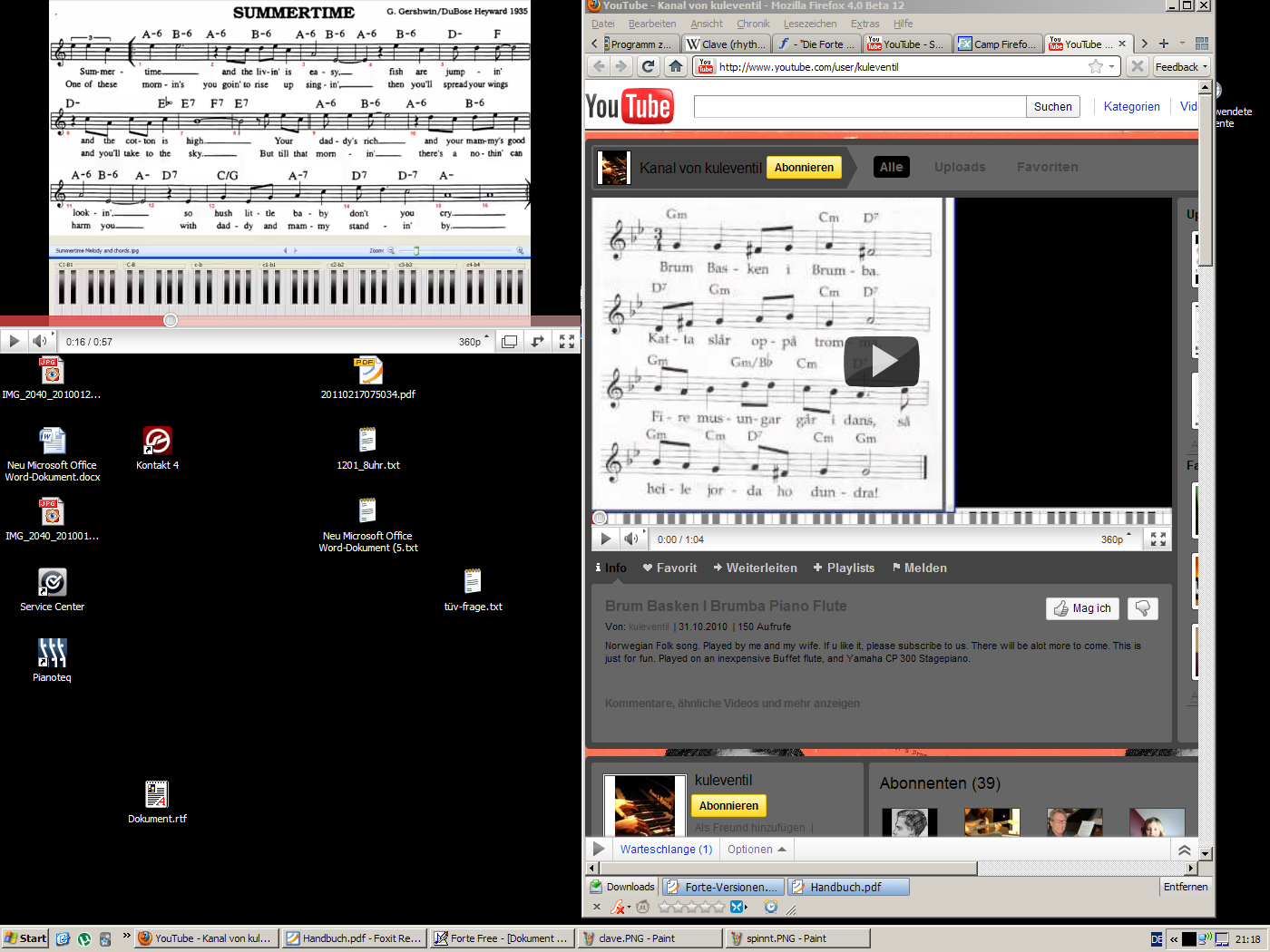Toggle the Mag ich rating
Screen dimensions: 1270x952
click(1082, 608)
